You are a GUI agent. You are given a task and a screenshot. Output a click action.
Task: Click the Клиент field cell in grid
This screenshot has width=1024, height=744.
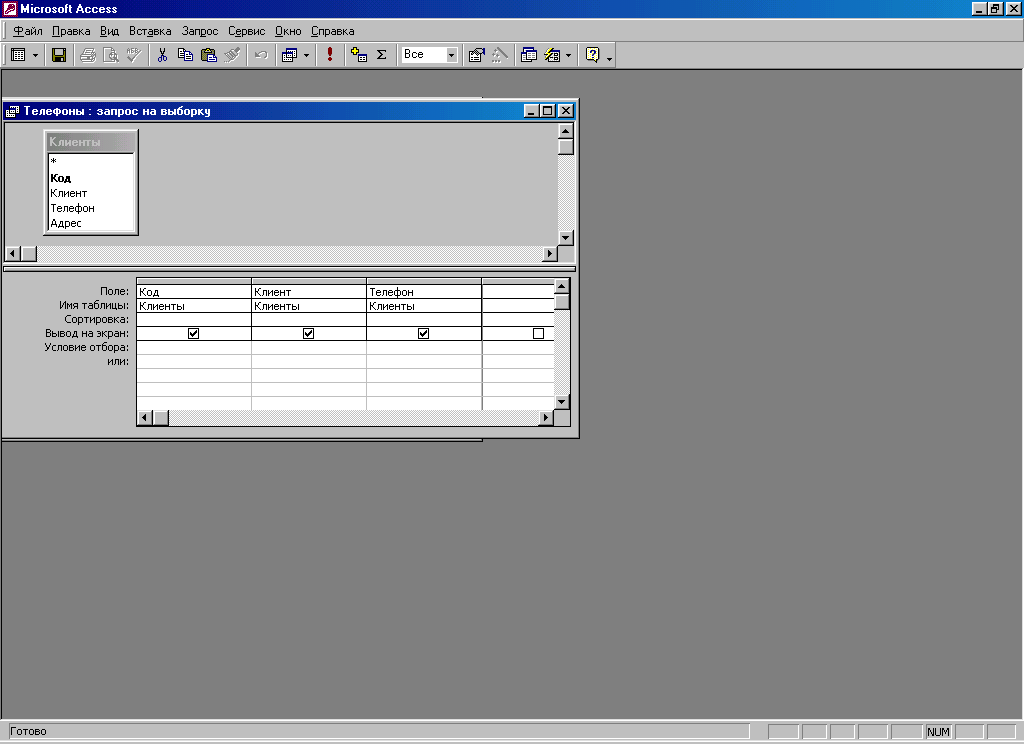(x=308, y=291)
